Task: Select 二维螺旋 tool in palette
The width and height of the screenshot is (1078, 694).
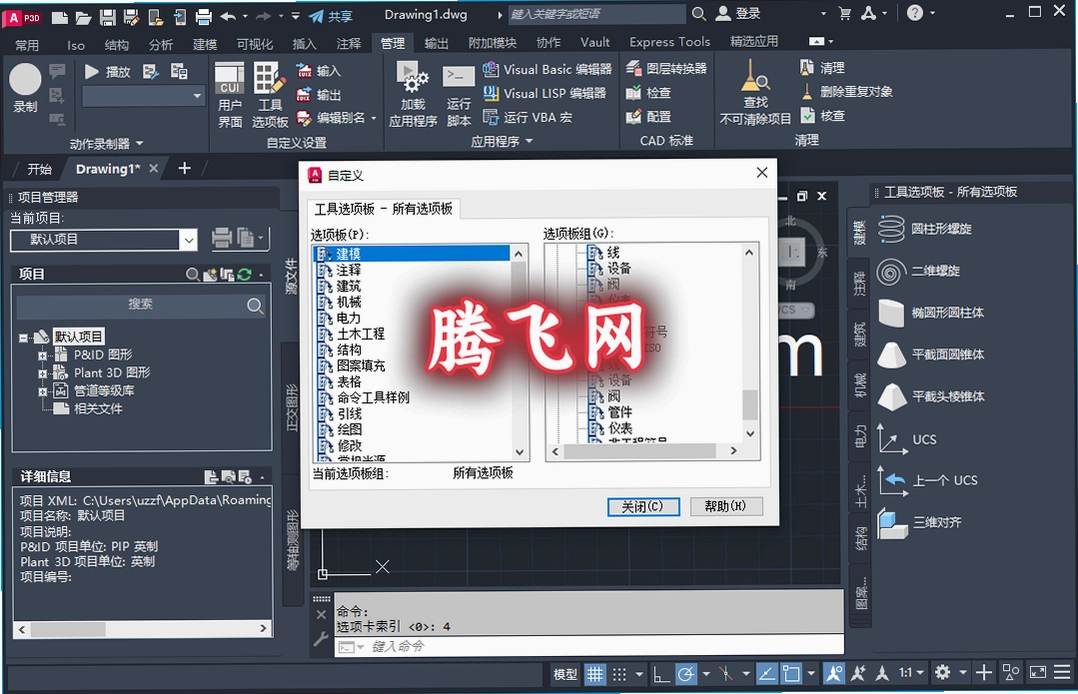Action: [918, 271]
